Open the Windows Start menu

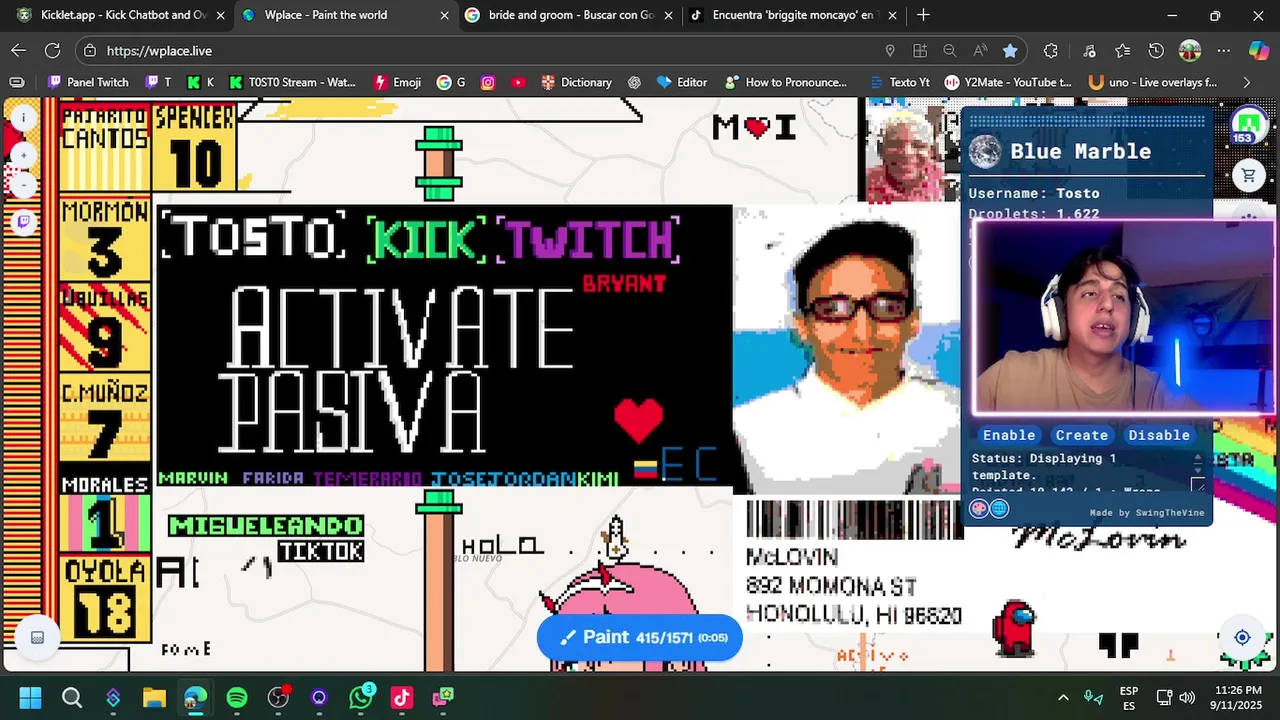(x=30, y=697)
